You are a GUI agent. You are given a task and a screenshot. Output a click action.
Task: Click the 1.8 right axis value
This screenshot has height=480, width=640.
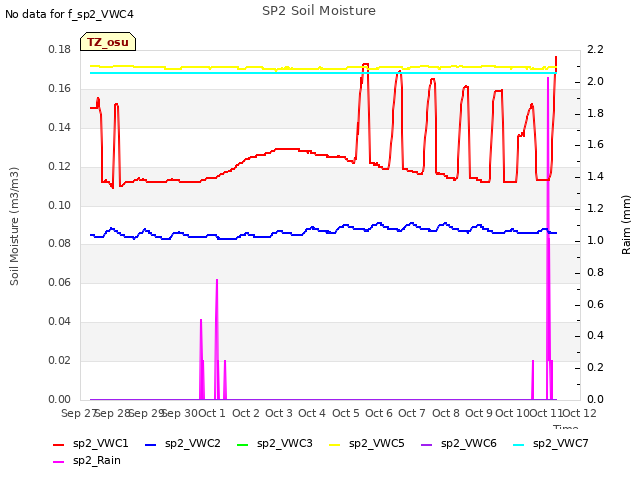(595, 113)
